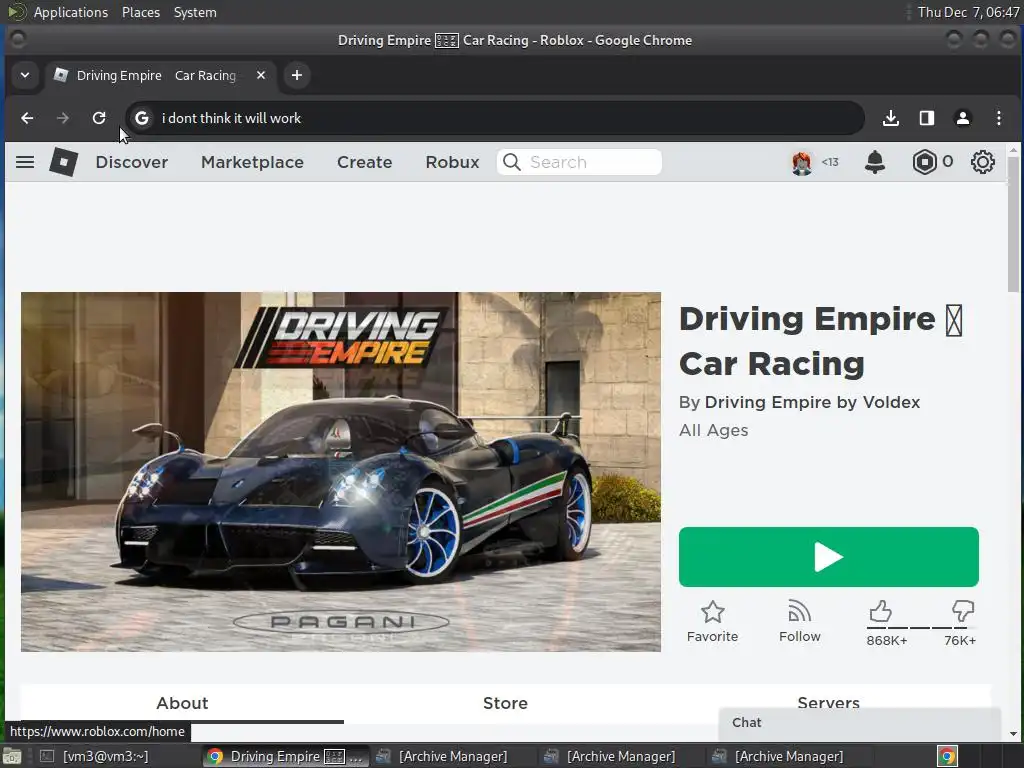Open the Roblox hamburger navigation menu

tap(25, 162)
